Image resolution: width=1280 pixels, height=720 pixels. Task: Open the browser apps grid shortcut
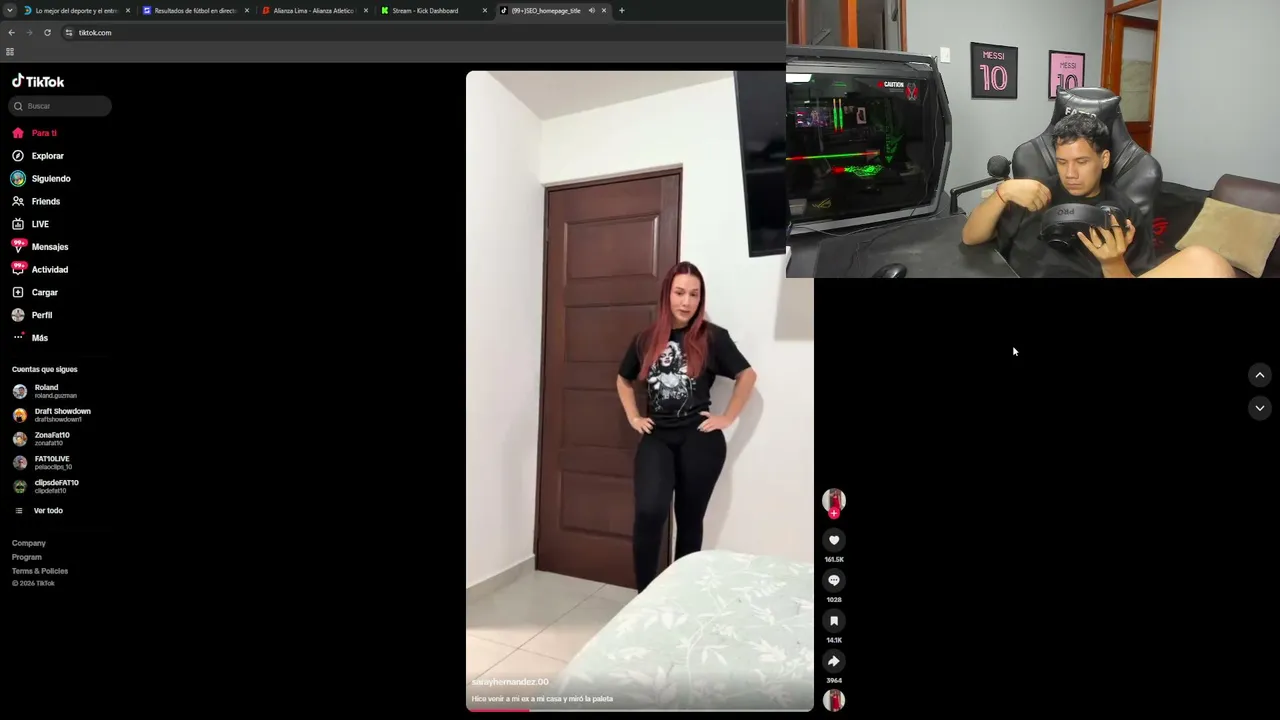(10, 52)
